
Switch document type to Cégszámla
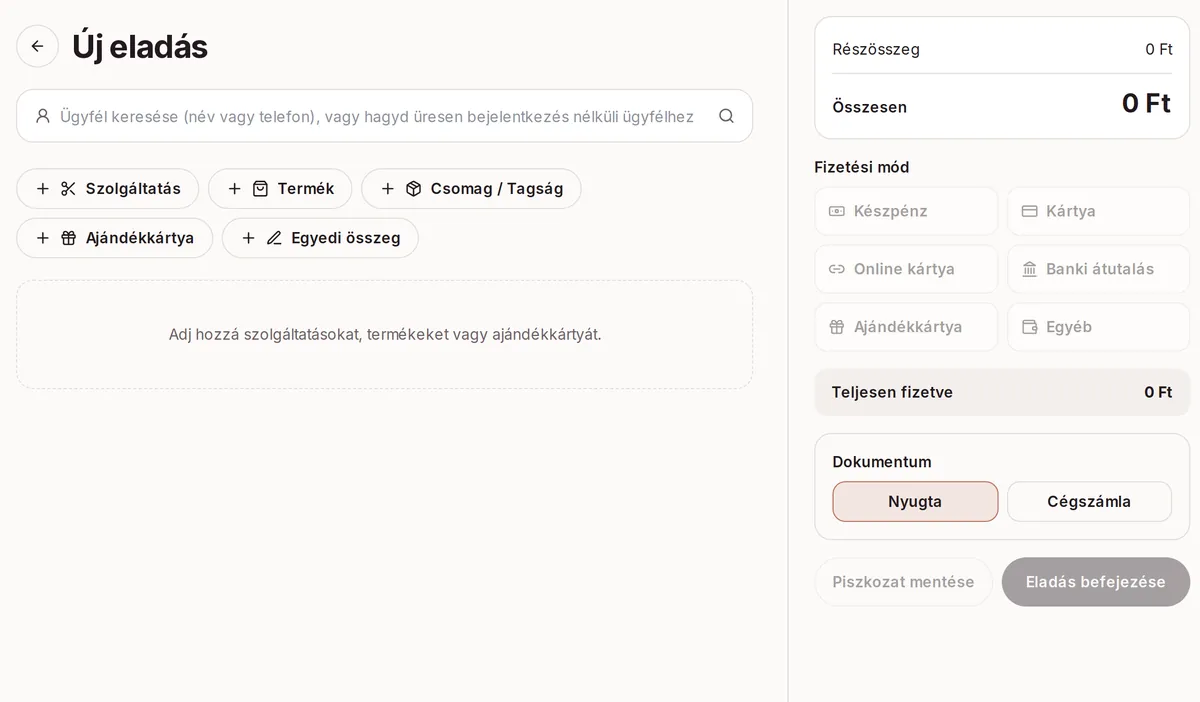pos(1089,501)
